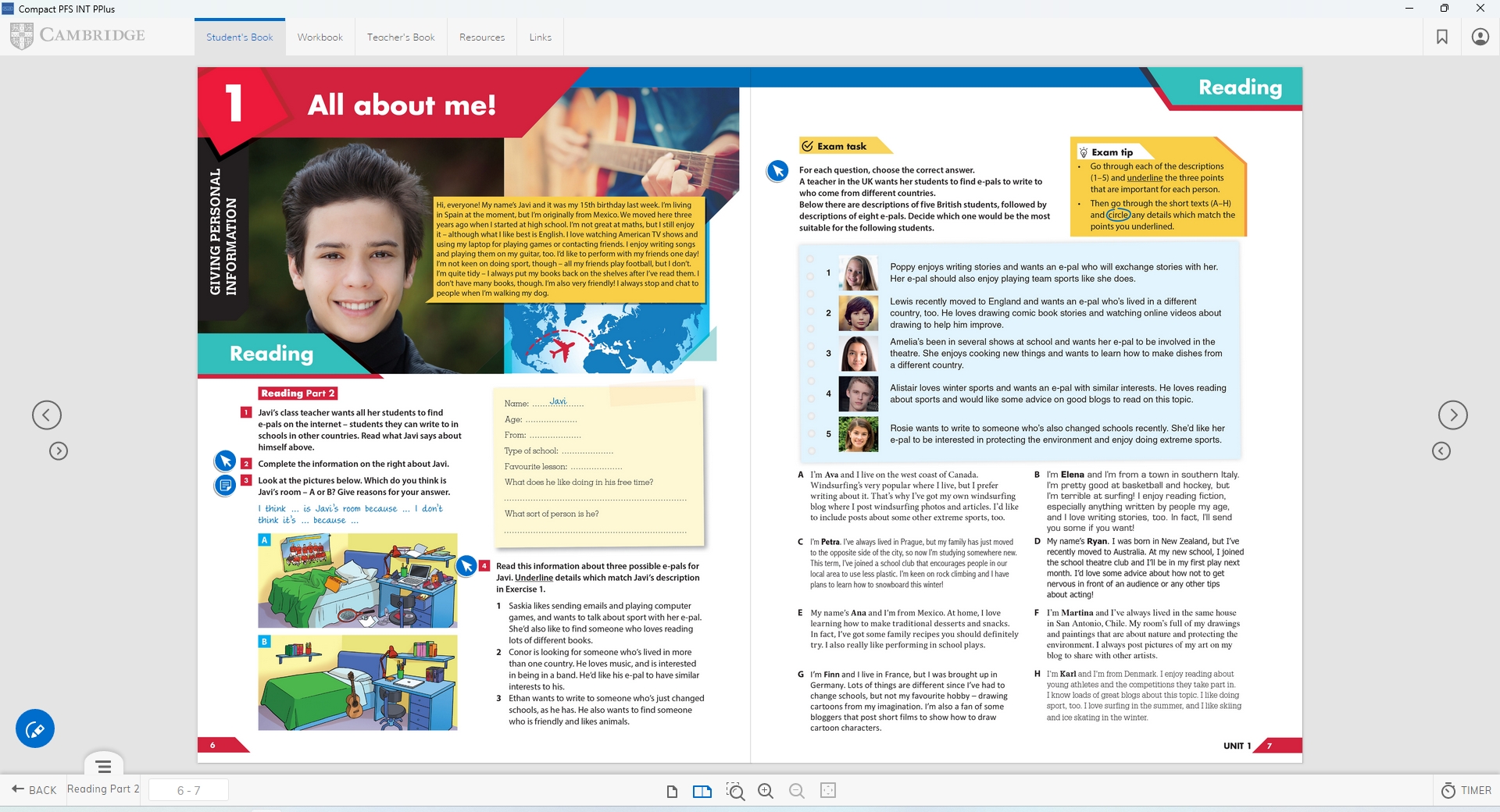Click bedroom picture A
This screenshot has width=1500, height=812.
coord(358,580)
